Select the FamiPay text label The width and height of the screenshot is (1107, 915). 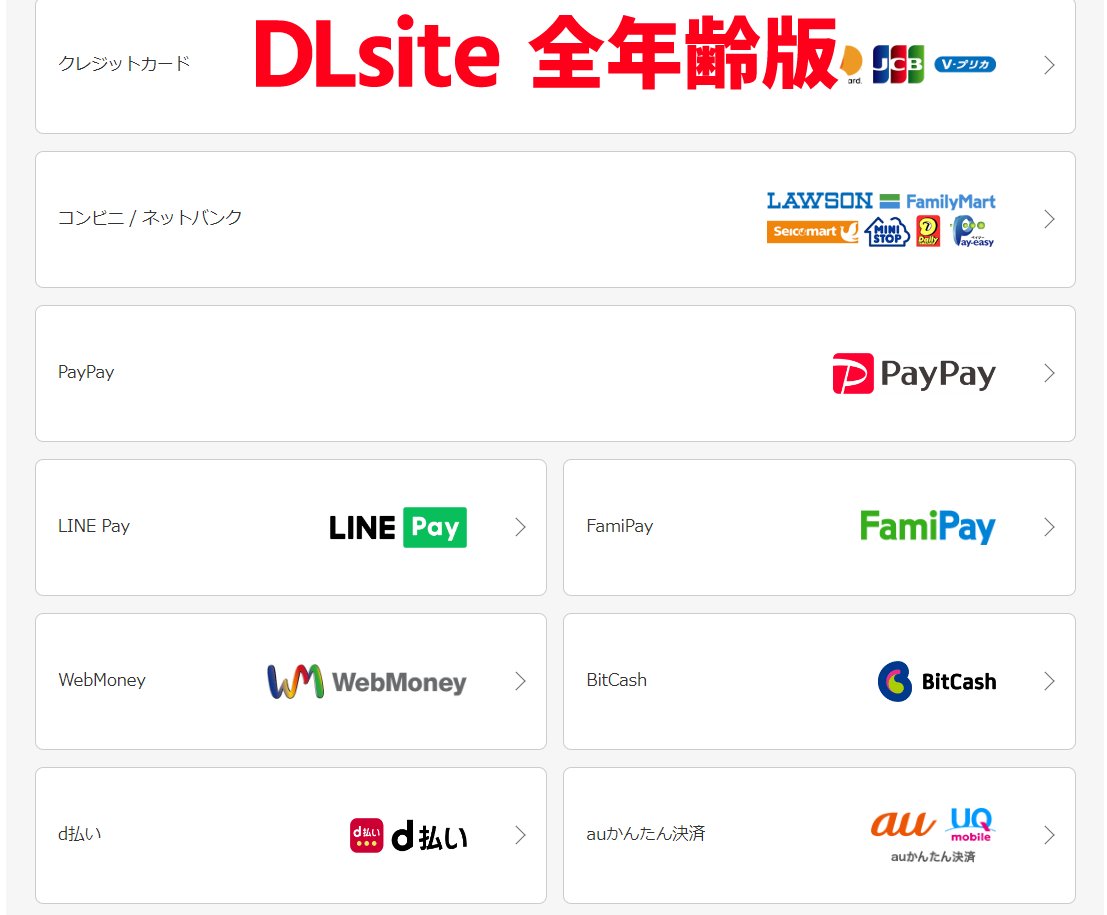pos(620,526)
